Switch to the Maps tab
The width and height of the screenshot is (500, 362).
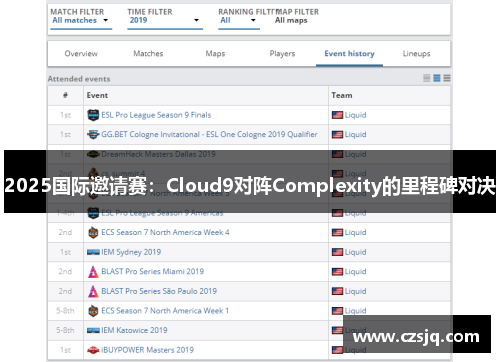coord(215,54)
